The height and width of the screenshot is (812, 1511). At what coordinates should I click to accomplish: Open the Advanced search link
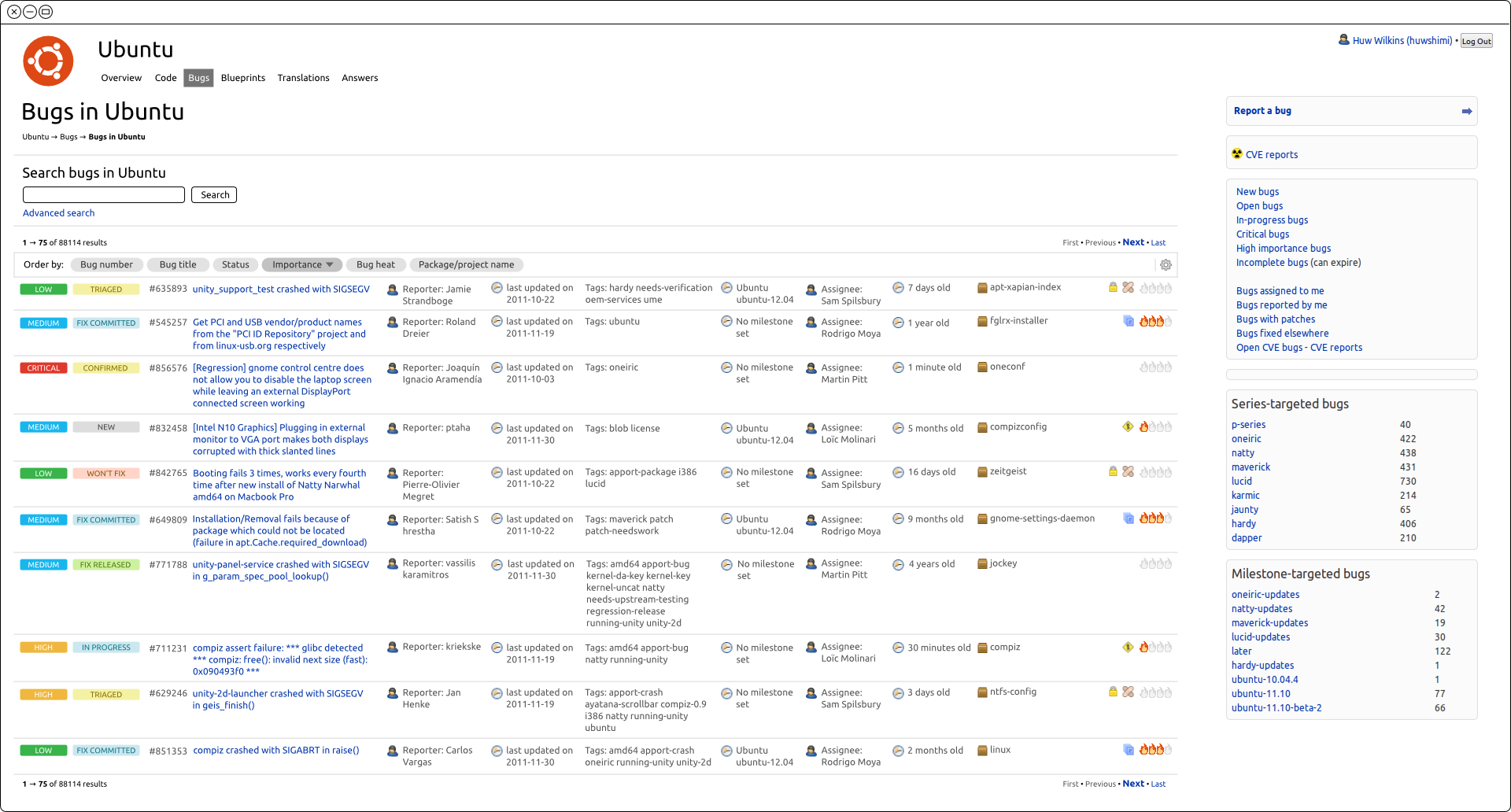[58, 213]
